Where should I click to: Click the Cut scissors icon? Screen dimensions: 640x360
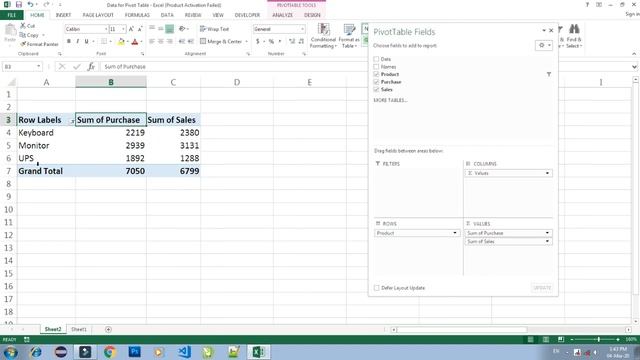point(23,26)
